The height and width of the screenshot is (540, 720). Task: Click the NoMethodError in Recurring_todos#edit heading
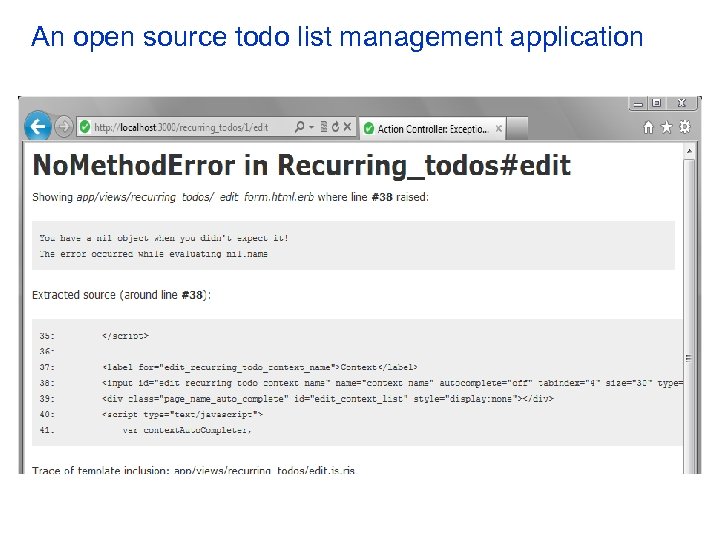(302, 165)
